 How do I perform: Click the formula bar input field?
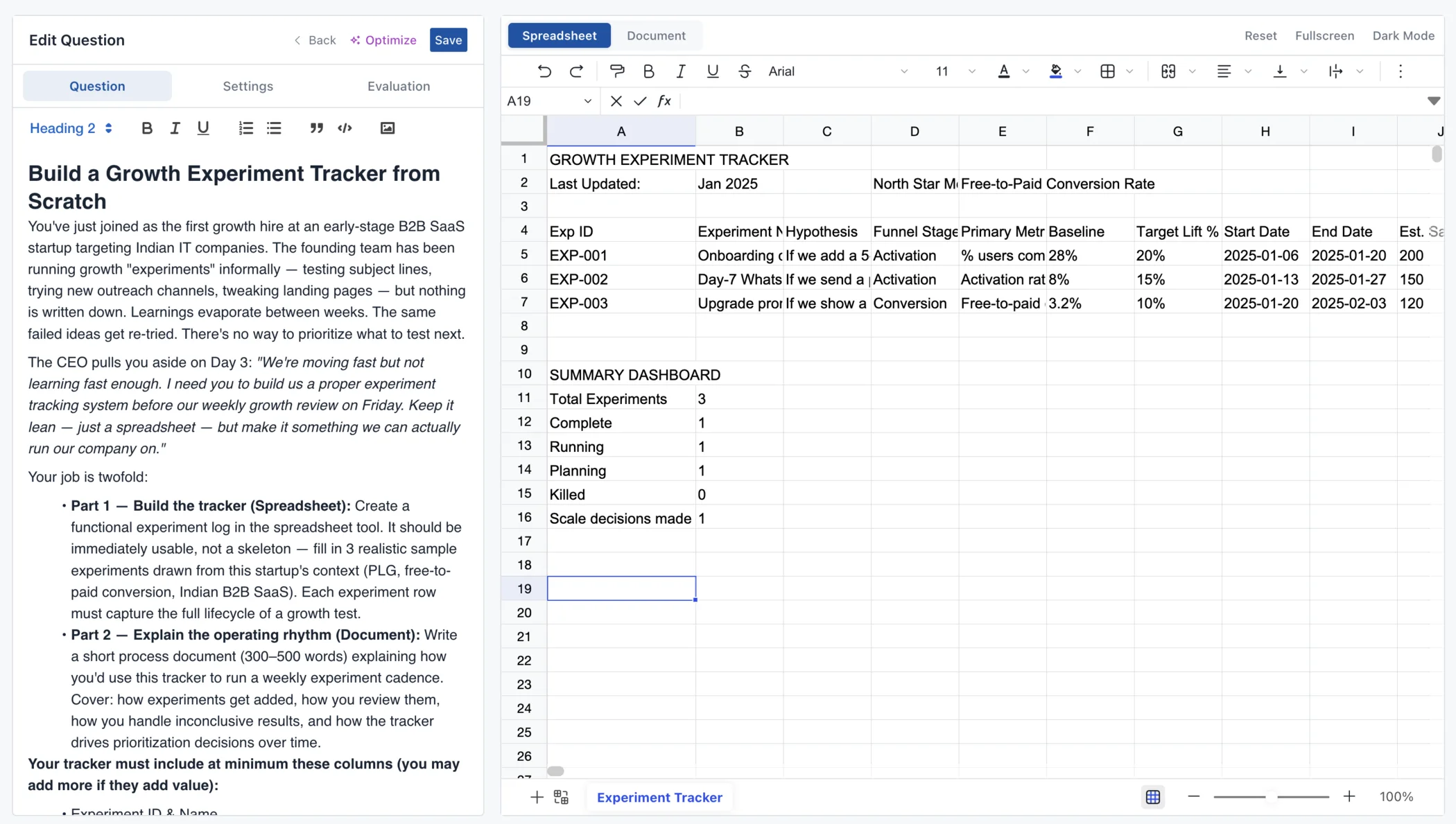[1051, 101]
